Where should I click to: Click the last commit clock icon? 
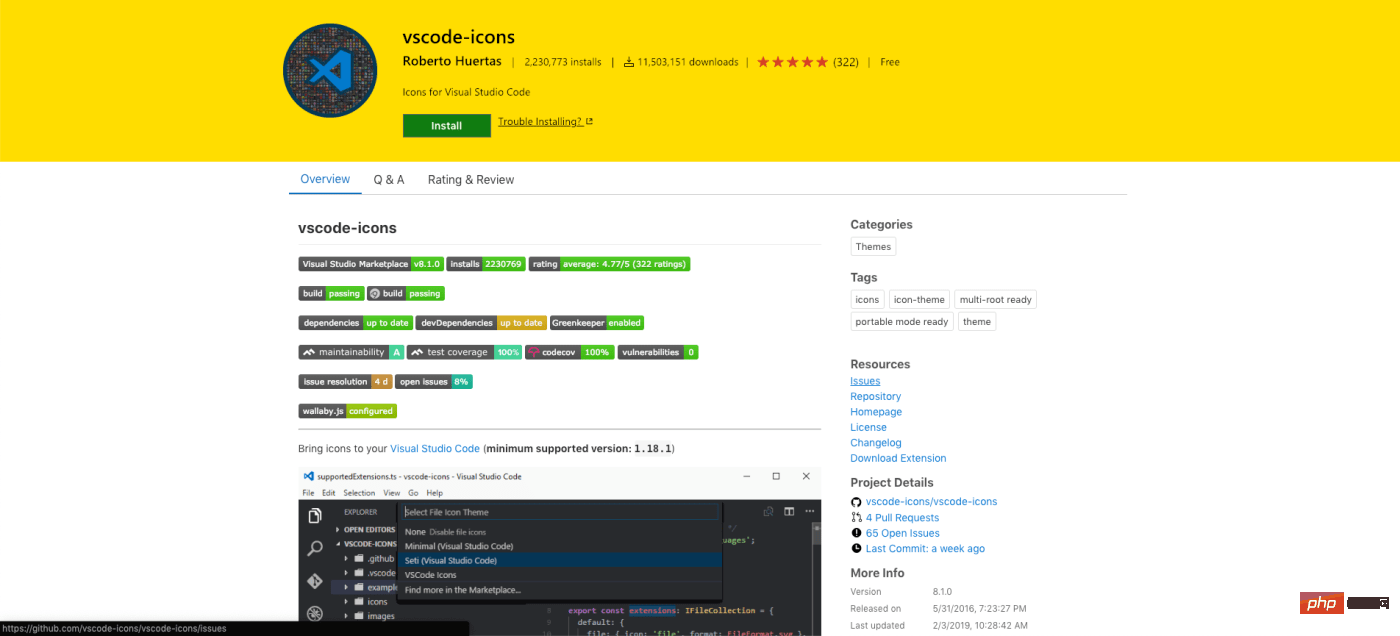point(856,548)
